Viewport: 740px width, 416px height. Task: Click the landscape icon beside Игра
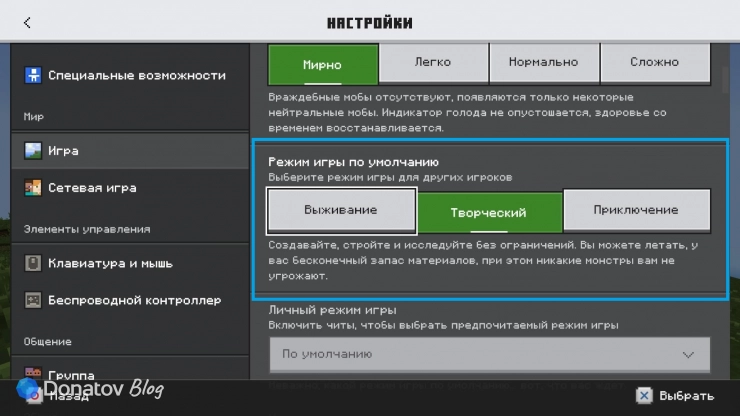coord(33,151)
